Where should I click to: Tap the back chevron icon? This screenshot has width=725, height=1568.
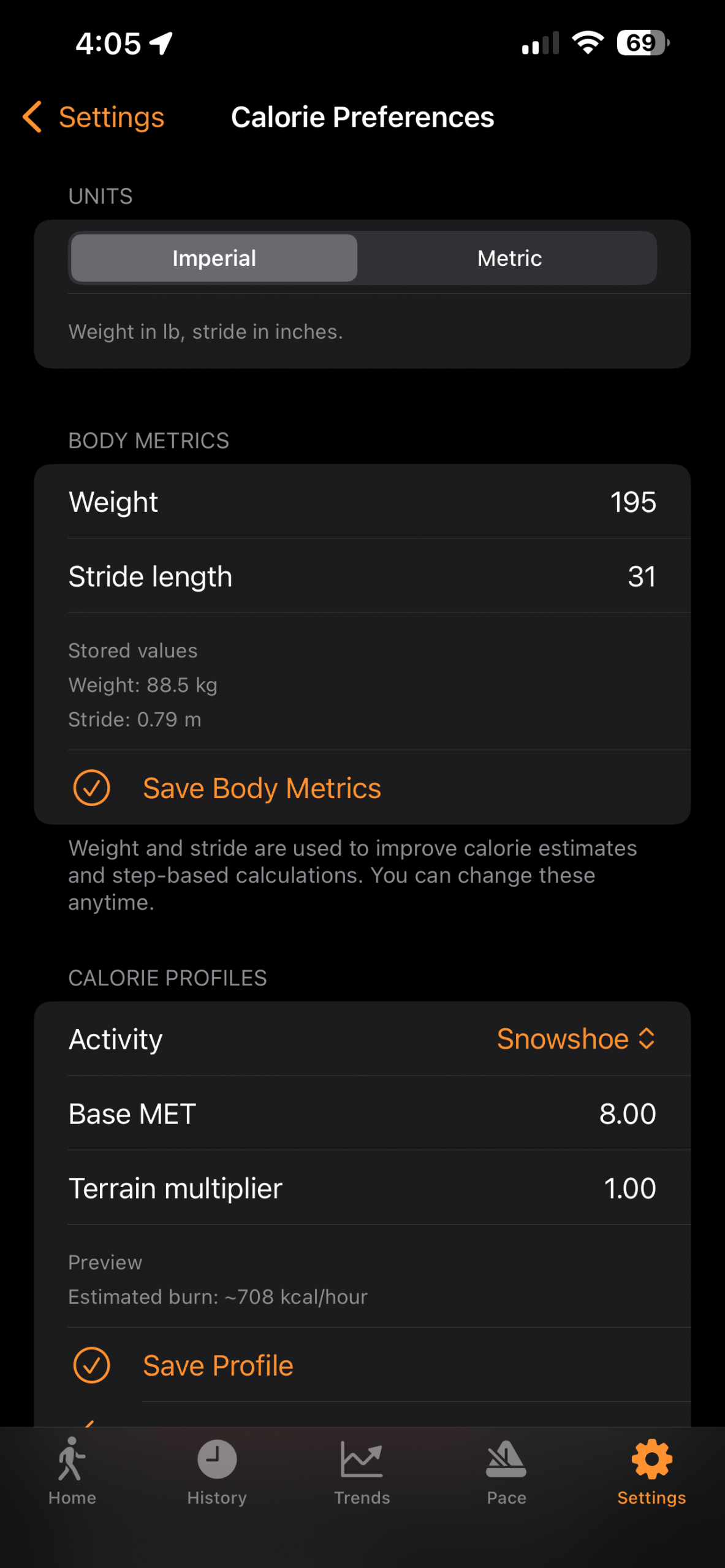(32, 117)
